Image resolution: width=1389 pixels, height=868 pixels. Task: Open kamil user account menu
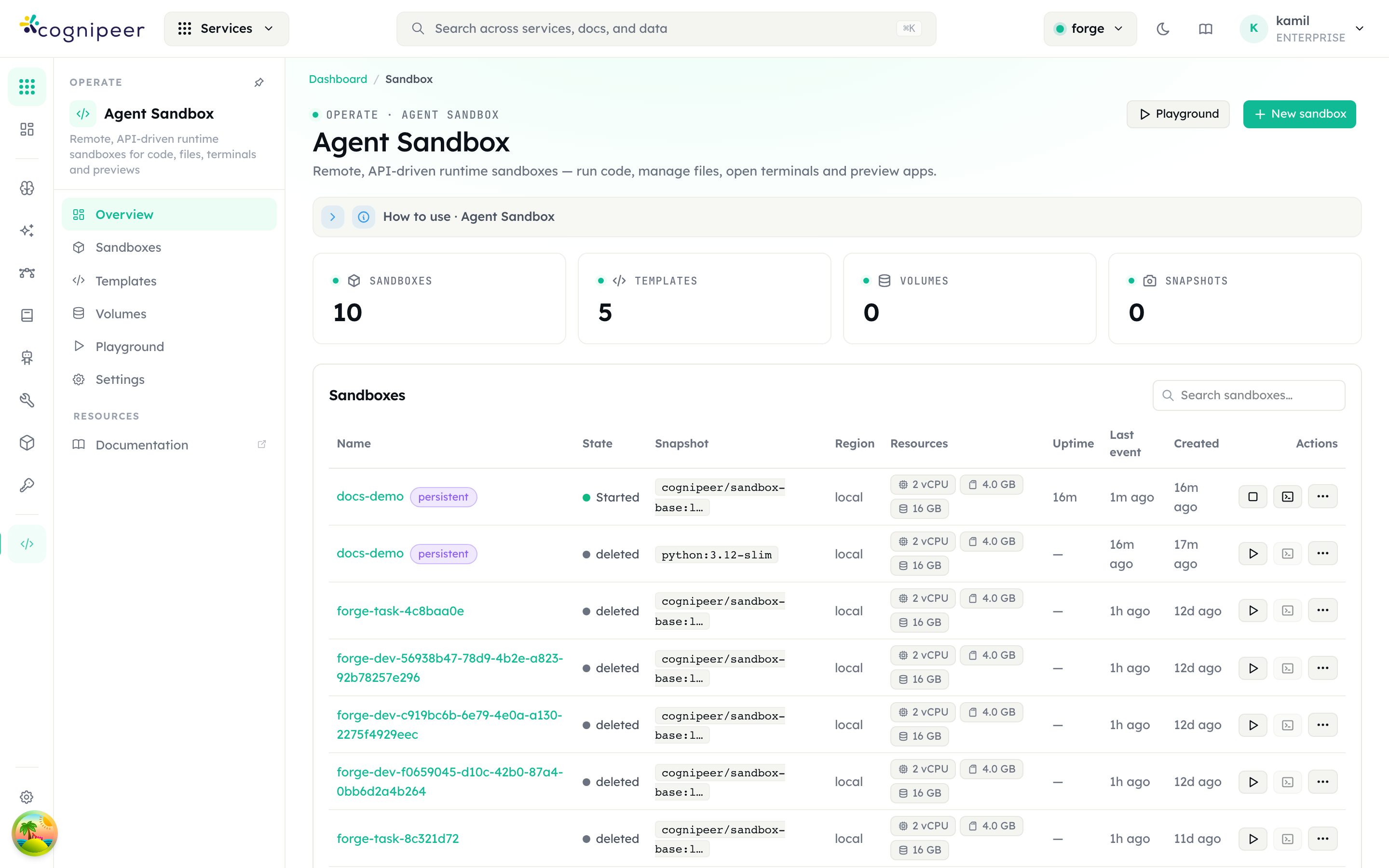coord(1303,29)
